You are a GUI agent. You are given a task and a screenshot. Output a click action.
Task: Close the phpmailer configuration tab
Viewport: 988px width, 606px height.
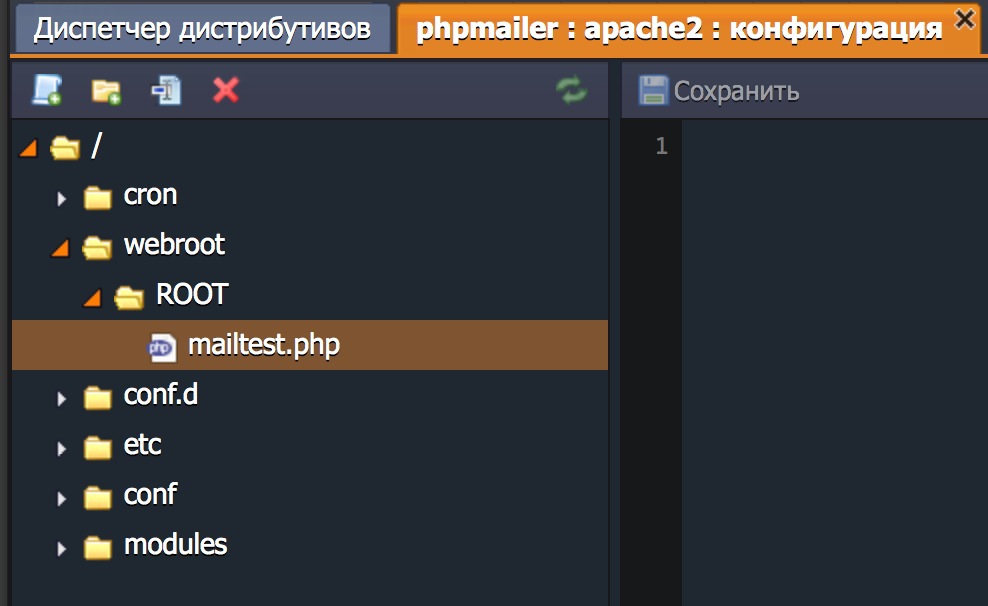tap(964, 18)
